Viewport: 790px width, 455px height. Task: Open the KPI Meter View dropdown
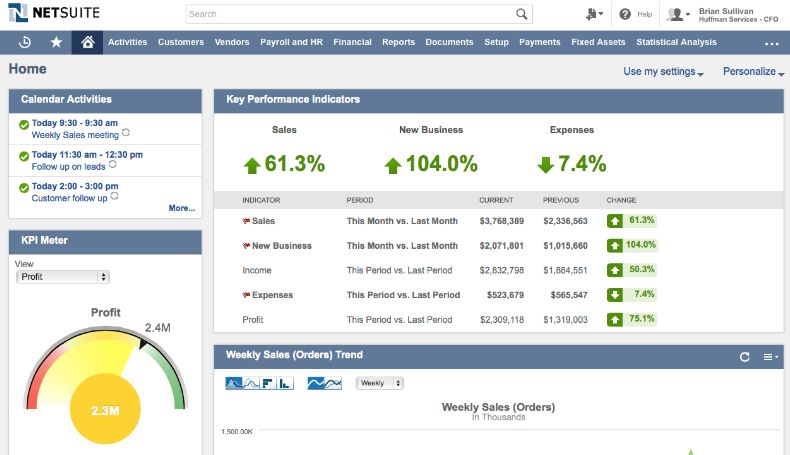[x=62, y=277]
